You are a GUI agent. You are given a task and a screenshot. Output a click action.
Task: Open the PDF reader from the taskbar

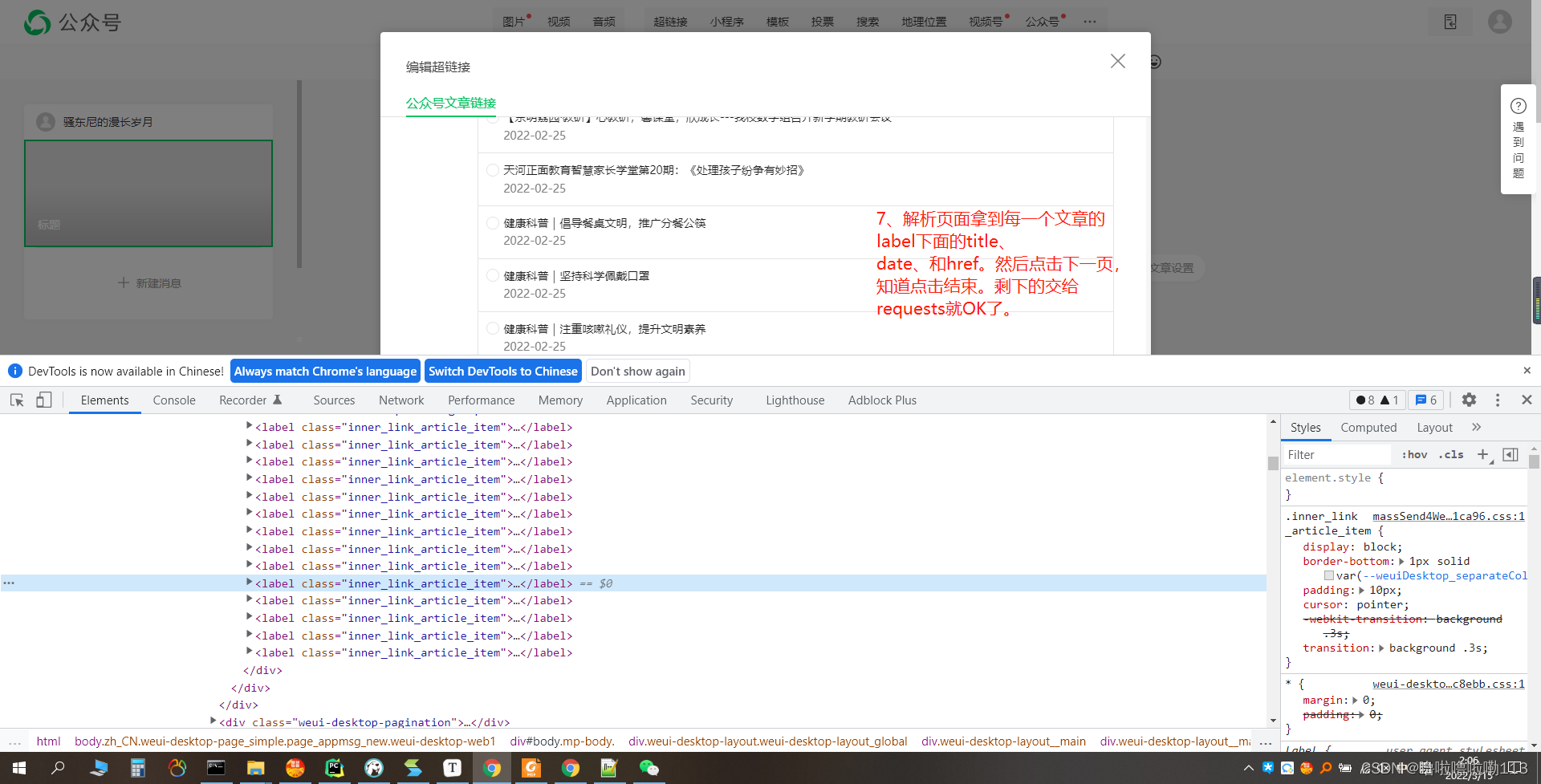point(531,768)
